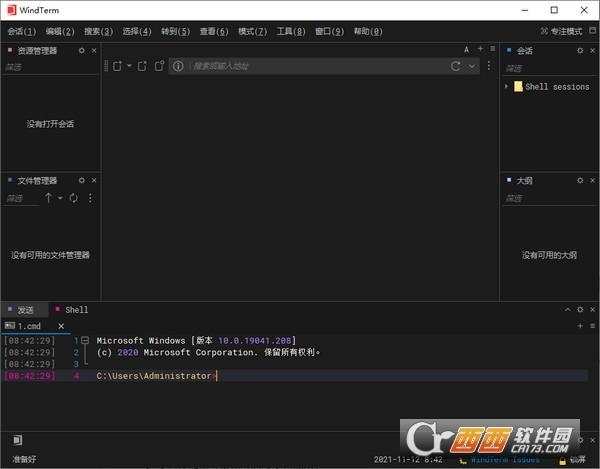Screen dimensions: 600x469
Task: Click the (c) 2020 Microsoft Corporation line
Action: pos(208,352)
